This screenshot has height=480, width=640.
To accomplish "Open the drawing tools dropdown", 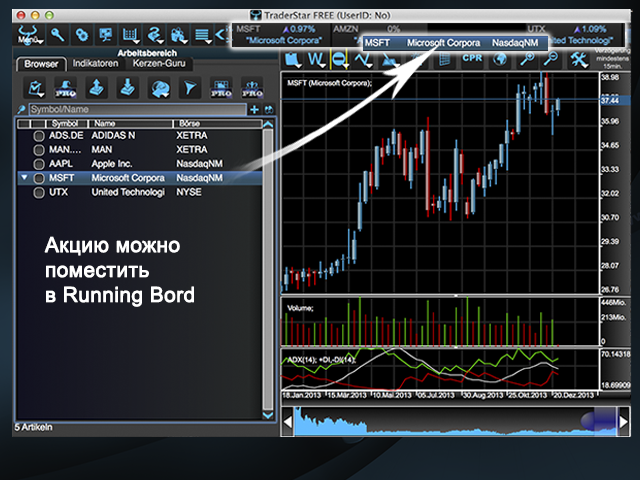I will tap(389, 61).
